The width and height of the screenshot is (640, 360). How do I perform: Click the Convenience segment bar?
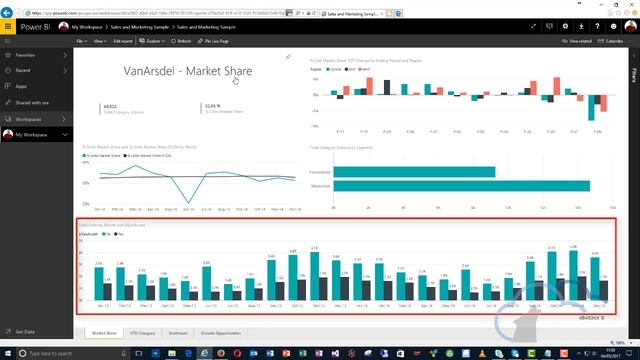[414, 172]
